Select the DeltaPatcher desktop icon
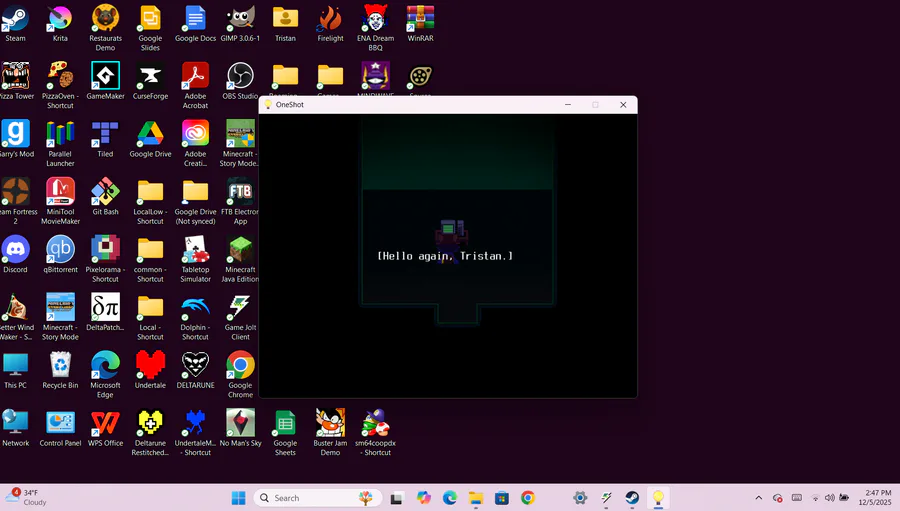The width and height of the screenshot is (900, 511). (105, 312)
